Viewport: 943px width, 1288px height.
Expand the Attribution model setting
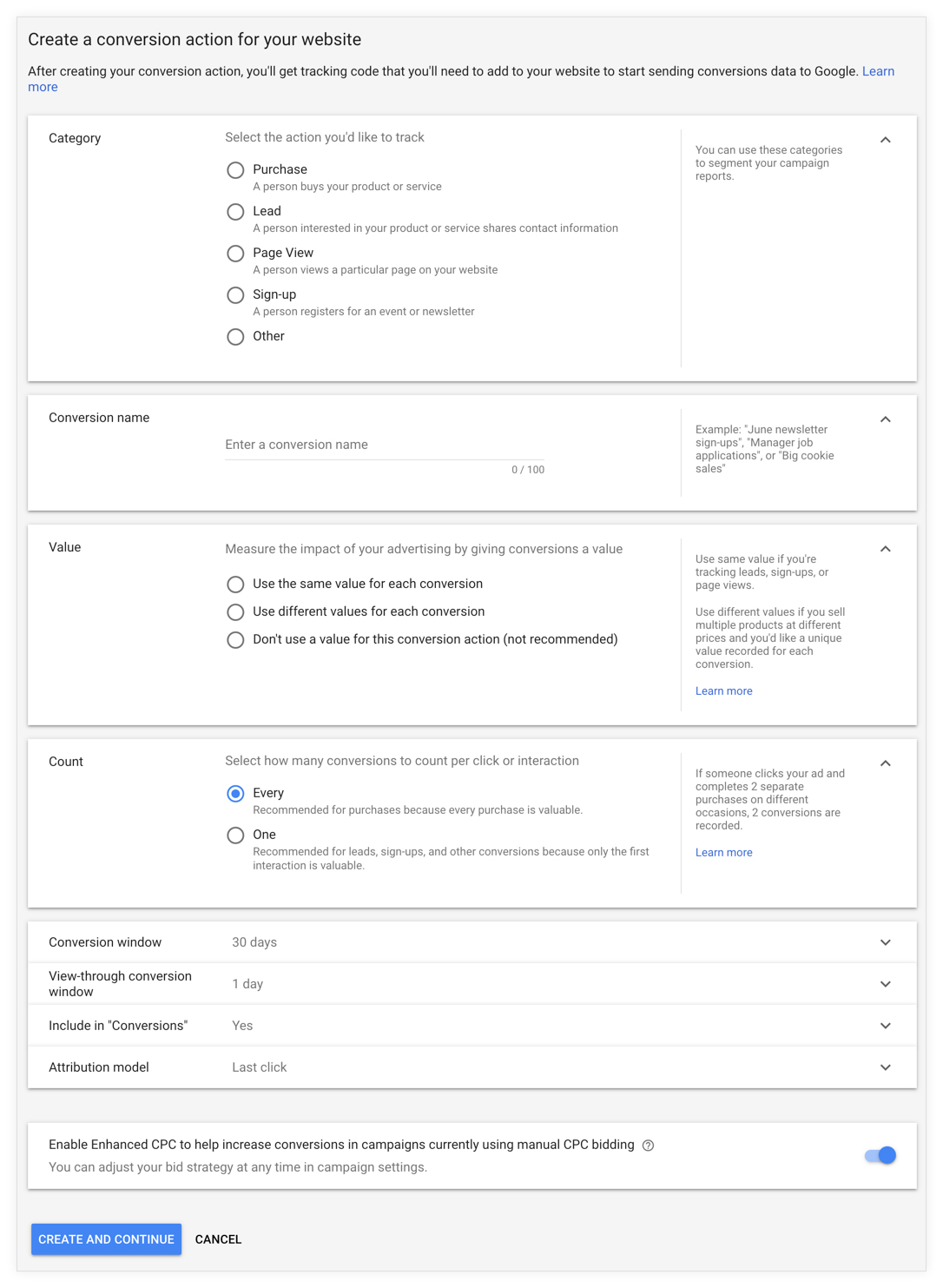coord(471,1067)
